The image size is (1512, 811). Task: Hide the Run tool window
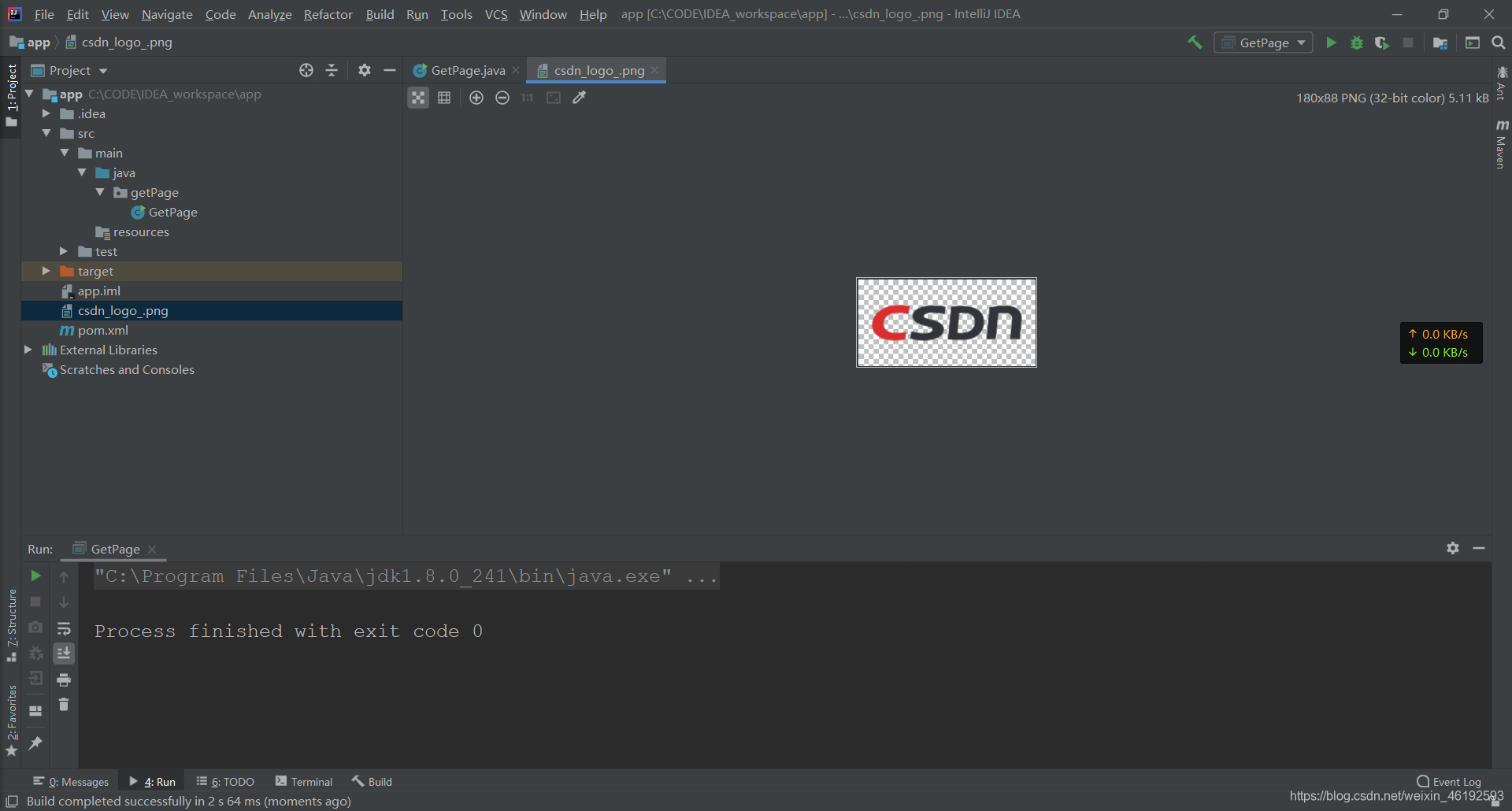click(x=1479, y=548)
